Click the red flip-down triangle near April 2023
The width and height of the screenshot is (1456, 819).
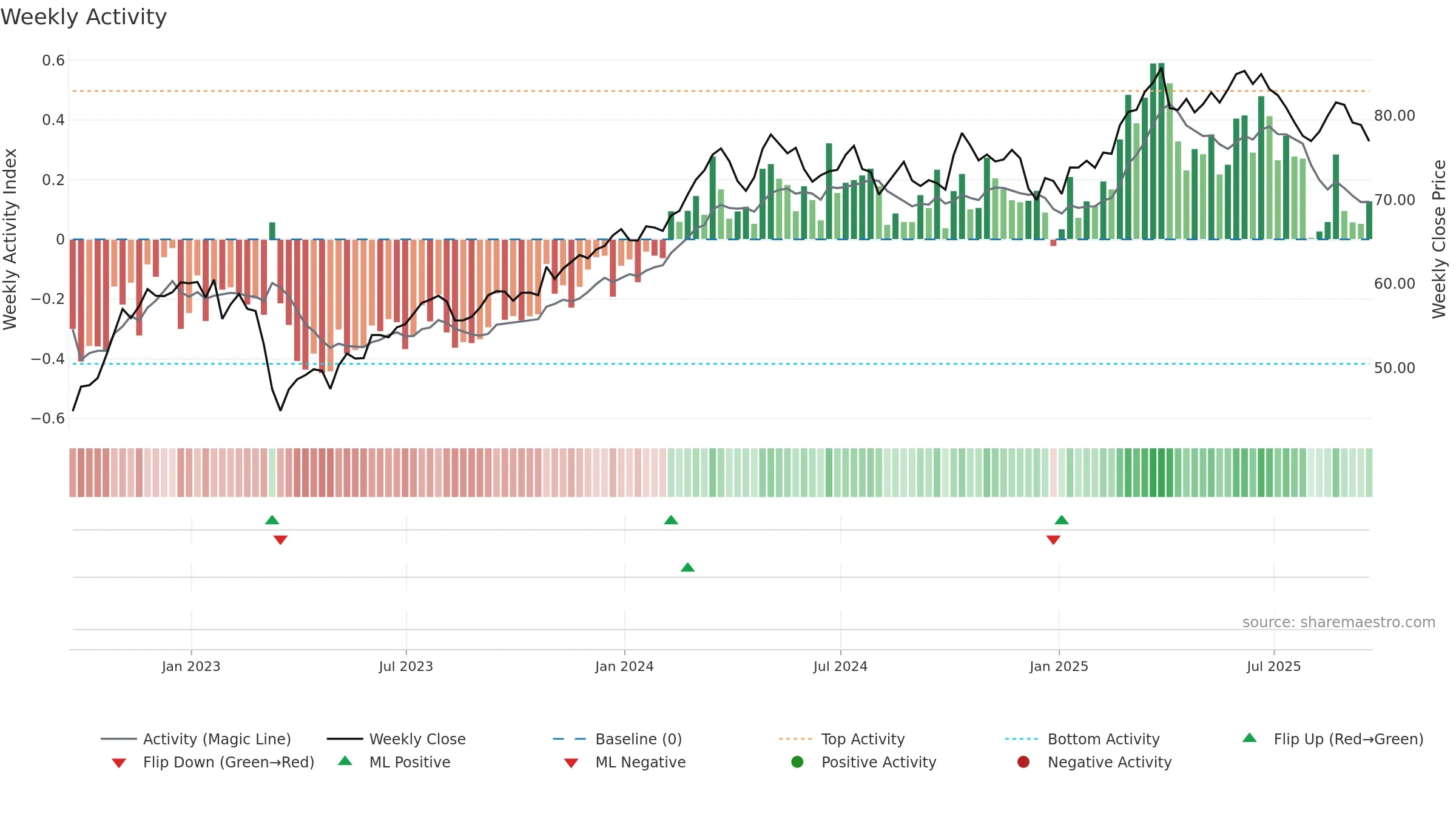pos(280,540)
